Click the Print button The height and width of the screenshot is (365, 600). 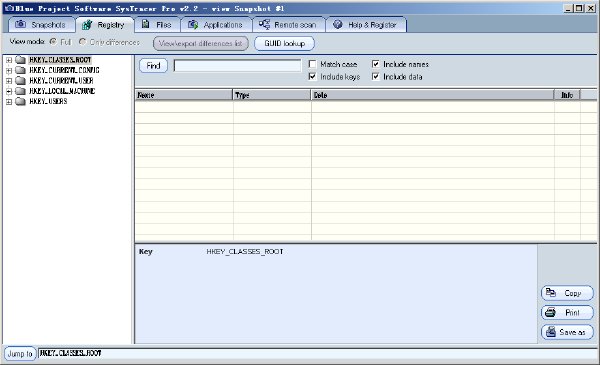pos(567,313)
